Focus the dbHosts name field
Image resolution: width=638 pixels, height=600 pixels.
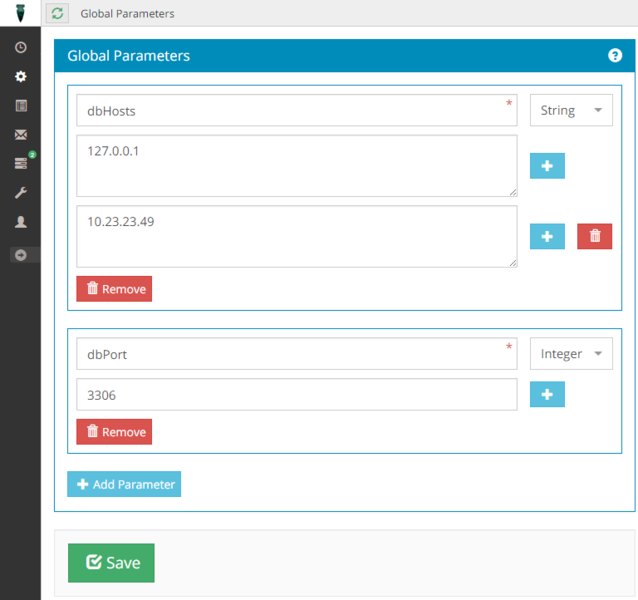pos(297,110)
